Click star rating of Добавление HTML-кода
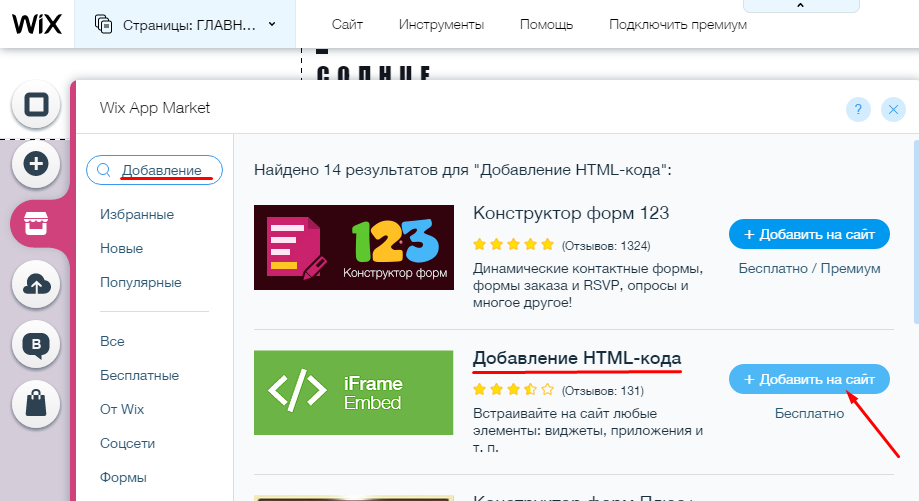The image size is (919, 501). pyautogui.click(x=513, y=389)
